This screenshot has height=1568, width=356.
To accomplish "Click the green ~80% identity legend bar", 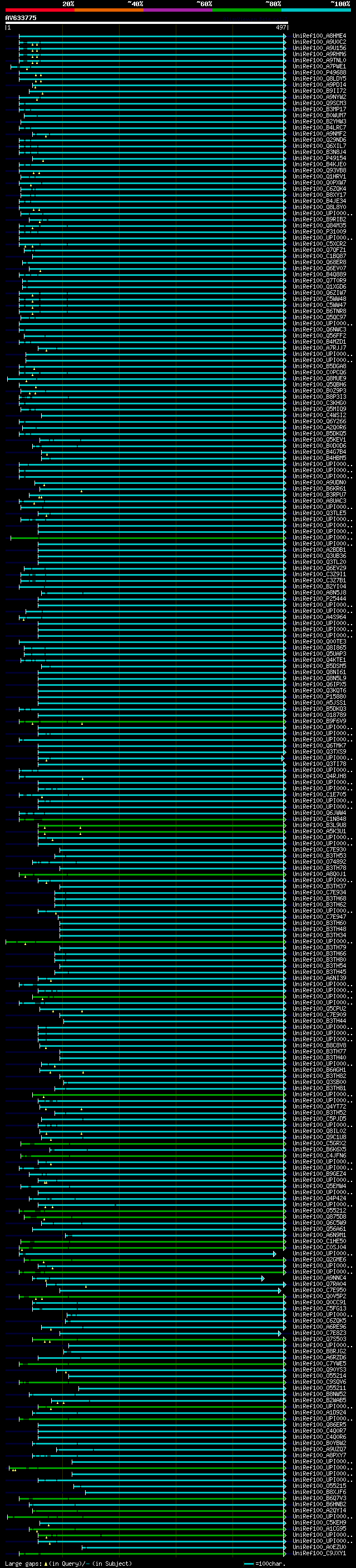I will click(247, 10).
